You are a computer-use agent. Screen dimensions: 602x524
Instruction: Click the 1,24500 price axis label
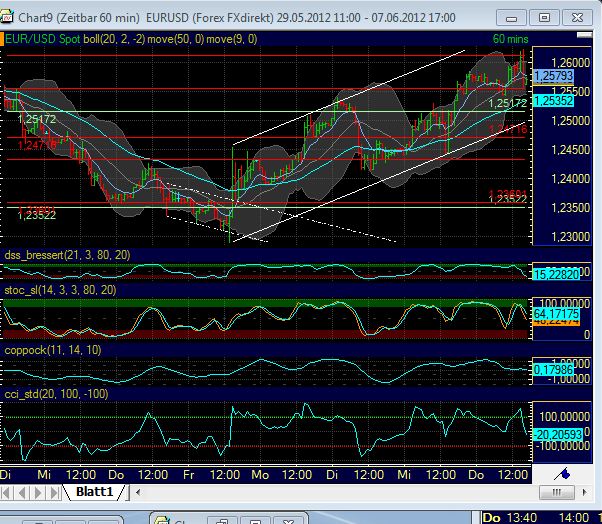click(x=570, y=150)
